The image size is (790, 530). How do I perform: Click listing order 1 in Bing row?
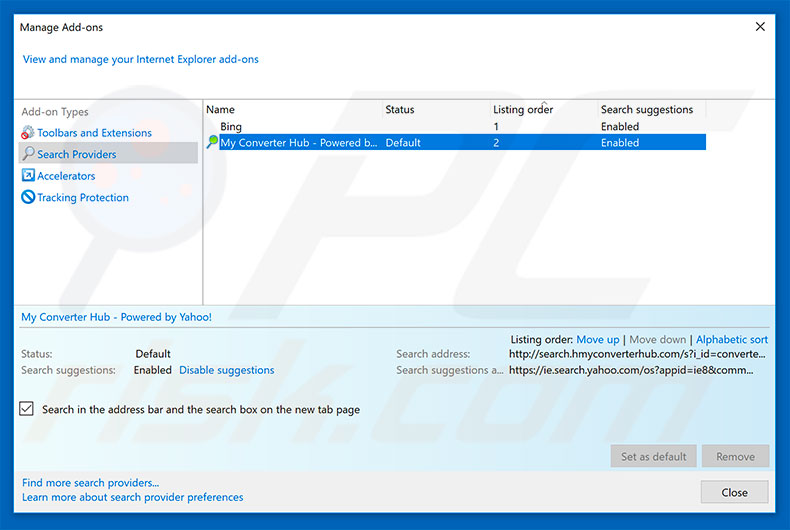[x=496, y=126]
